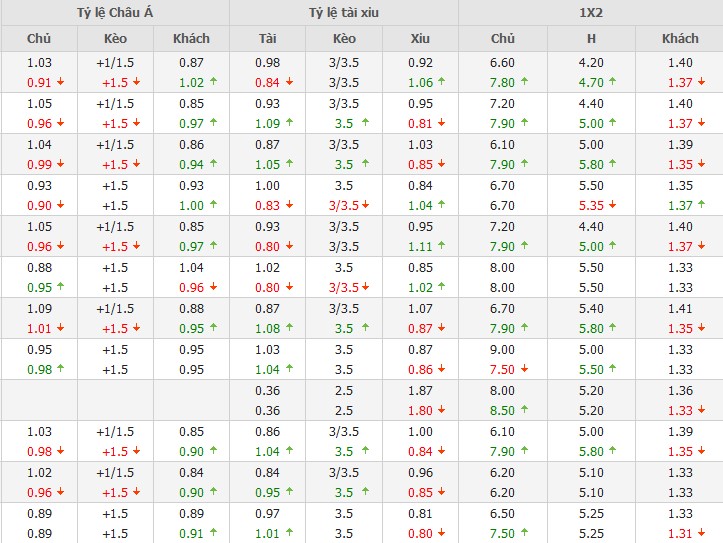
Task: Click the 4.20 draw odds value
Action: tap(591, 63)
